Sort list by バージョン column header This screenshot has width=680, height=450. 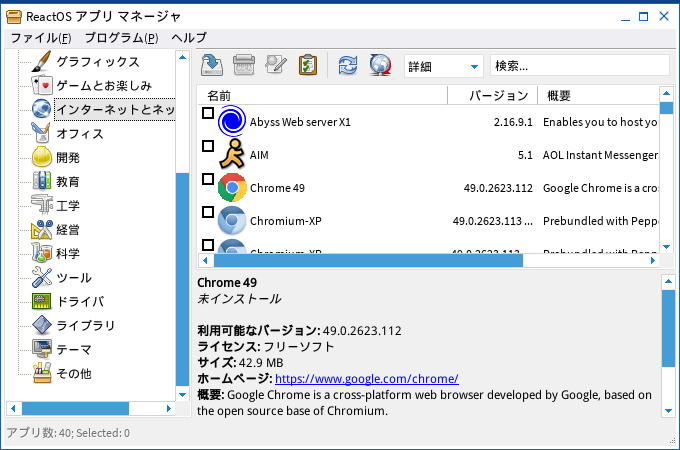pyautogui.click(x=493, y=95)
